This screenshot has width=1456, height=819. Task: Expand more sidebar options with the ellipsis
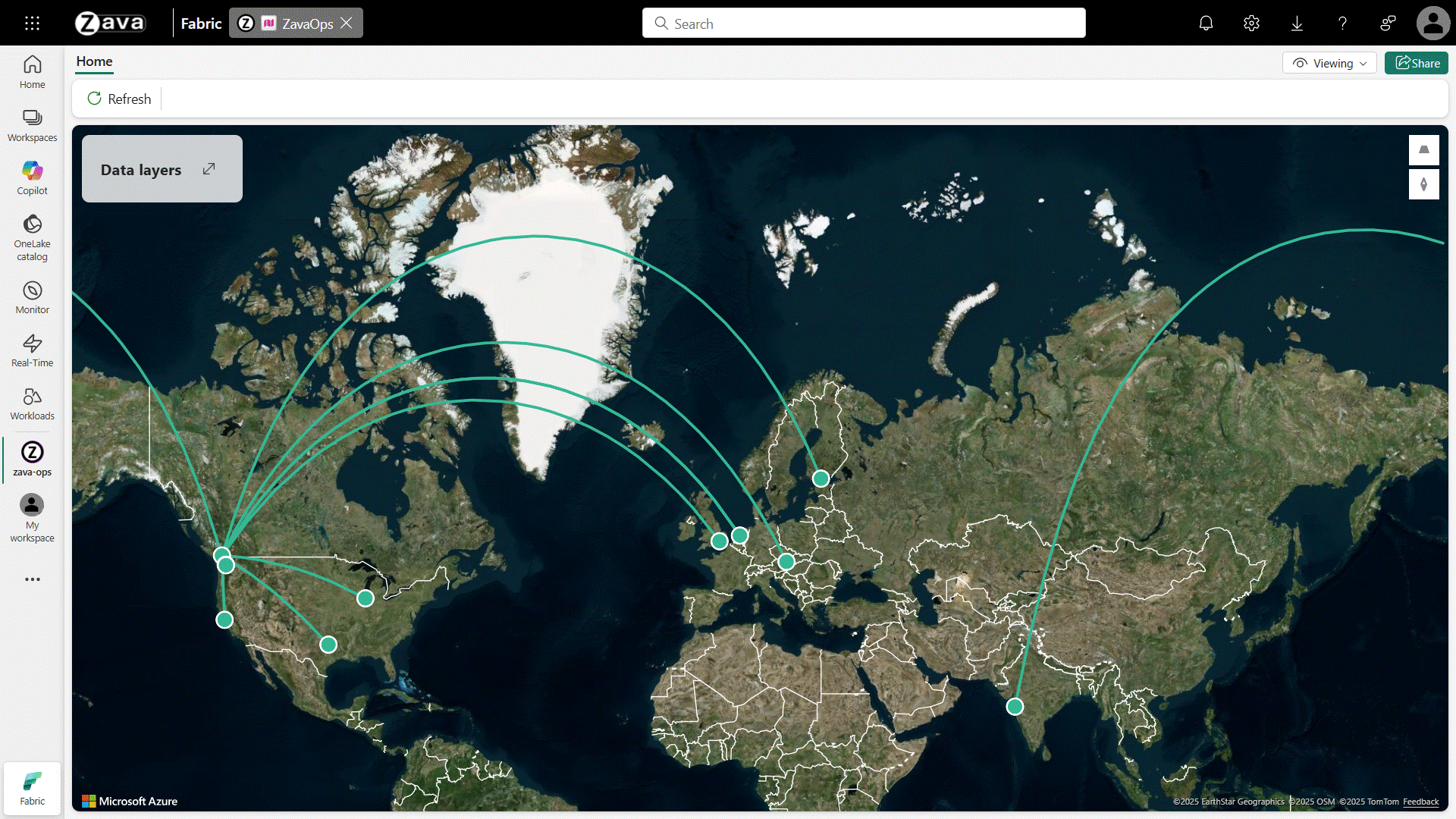point(32,579)
